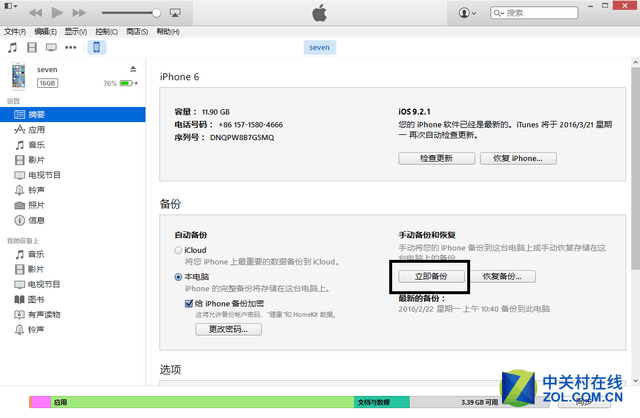Open the 商店(S) menu

(x=137, y=31)
